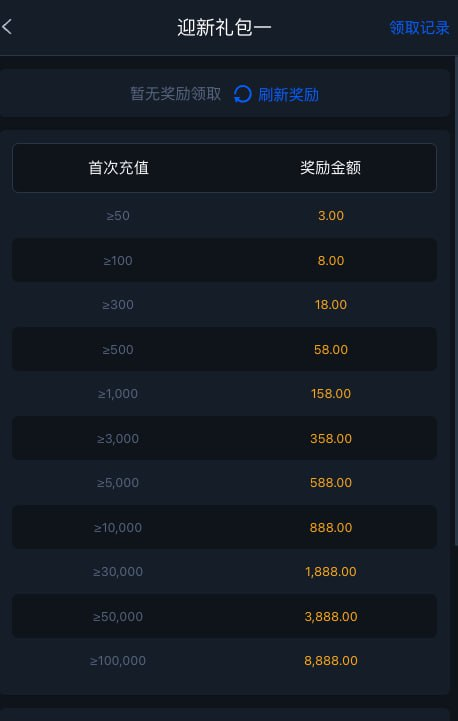Viewport: 458px width, 721px height.
Task: Click the 1,888.00 reward amount
Action: 331,572
